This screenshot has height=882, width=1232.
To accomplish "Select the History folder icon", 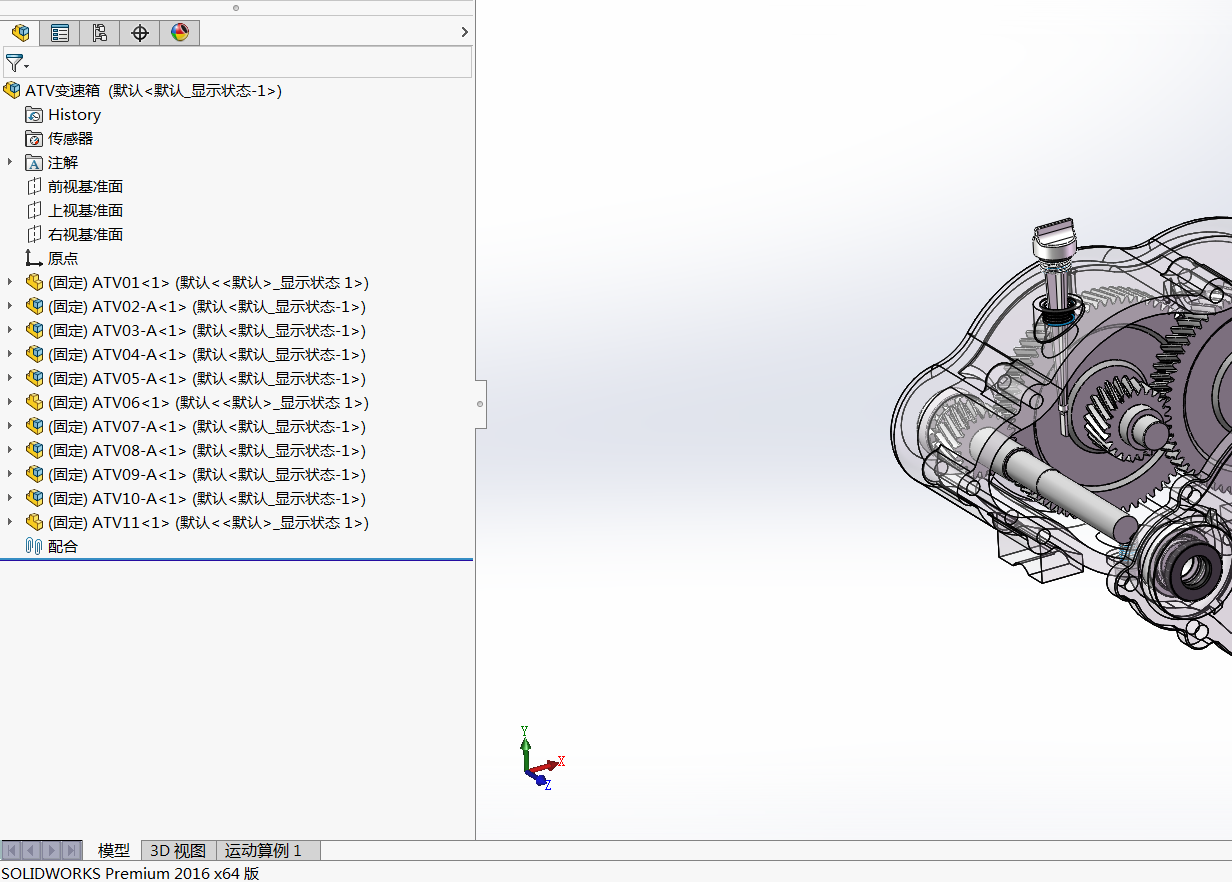I will click(x=34, y=115).
